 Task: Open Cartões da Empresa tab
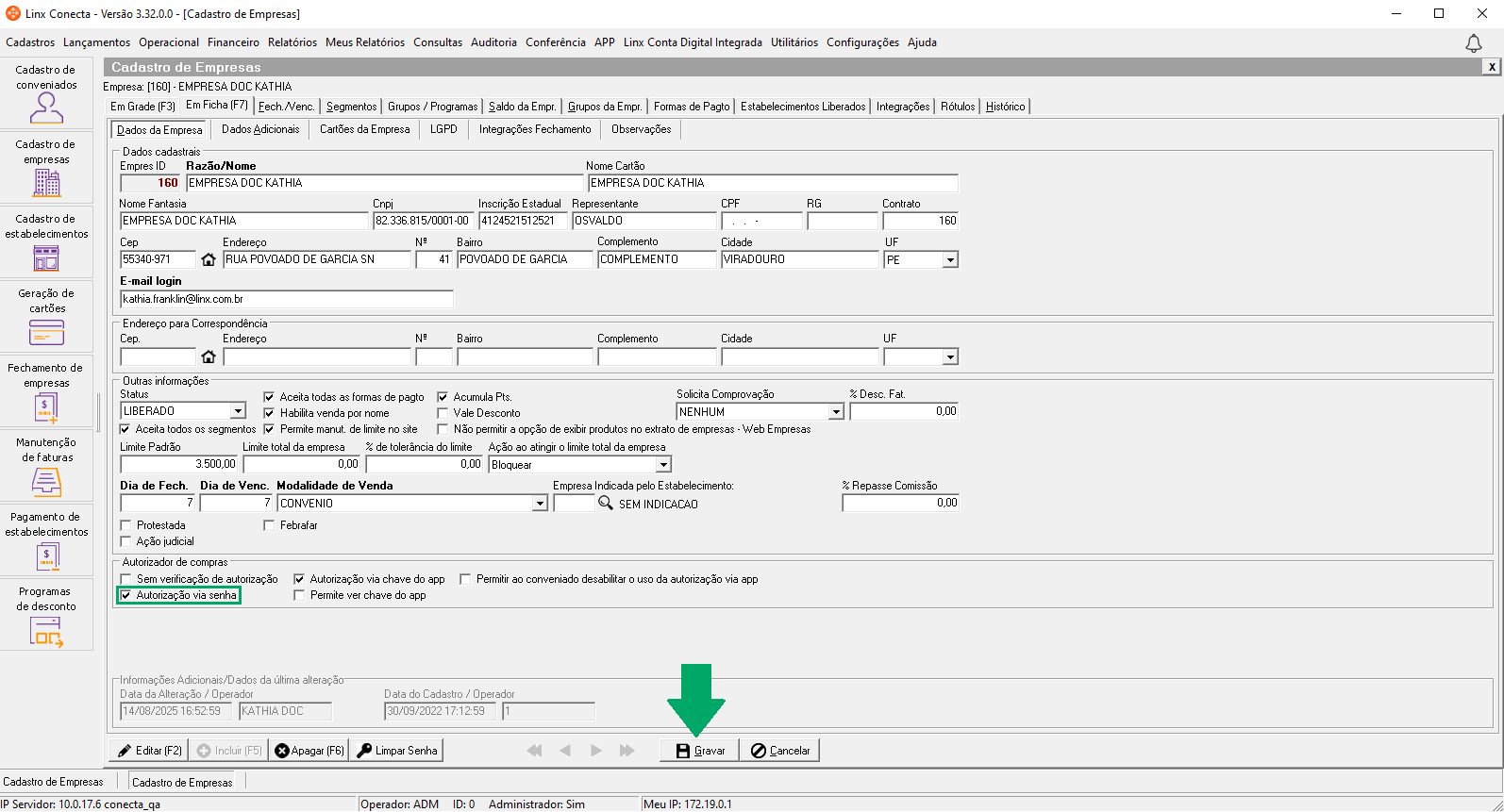(x=365, y=129)
